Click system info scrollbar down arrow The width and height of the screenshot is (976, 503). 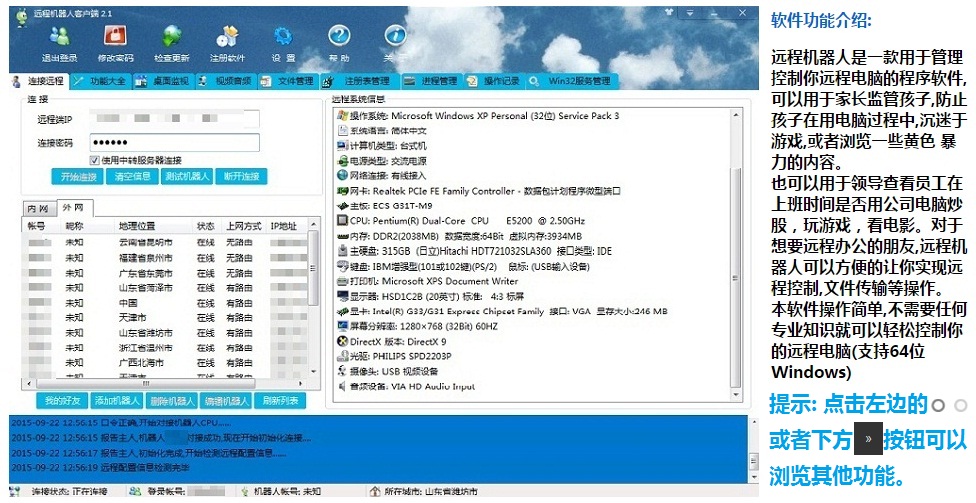click(x=736, y=395)
